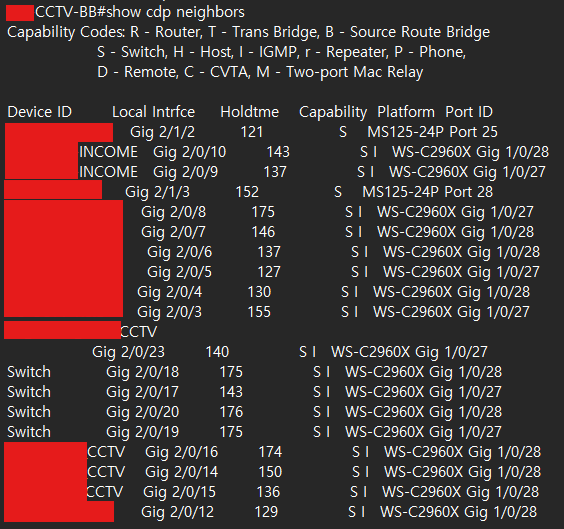Click 'CCTV' in the Gig 2/0/14 row
The width and height of the screenshot is (564, 529).
point(106,472)
